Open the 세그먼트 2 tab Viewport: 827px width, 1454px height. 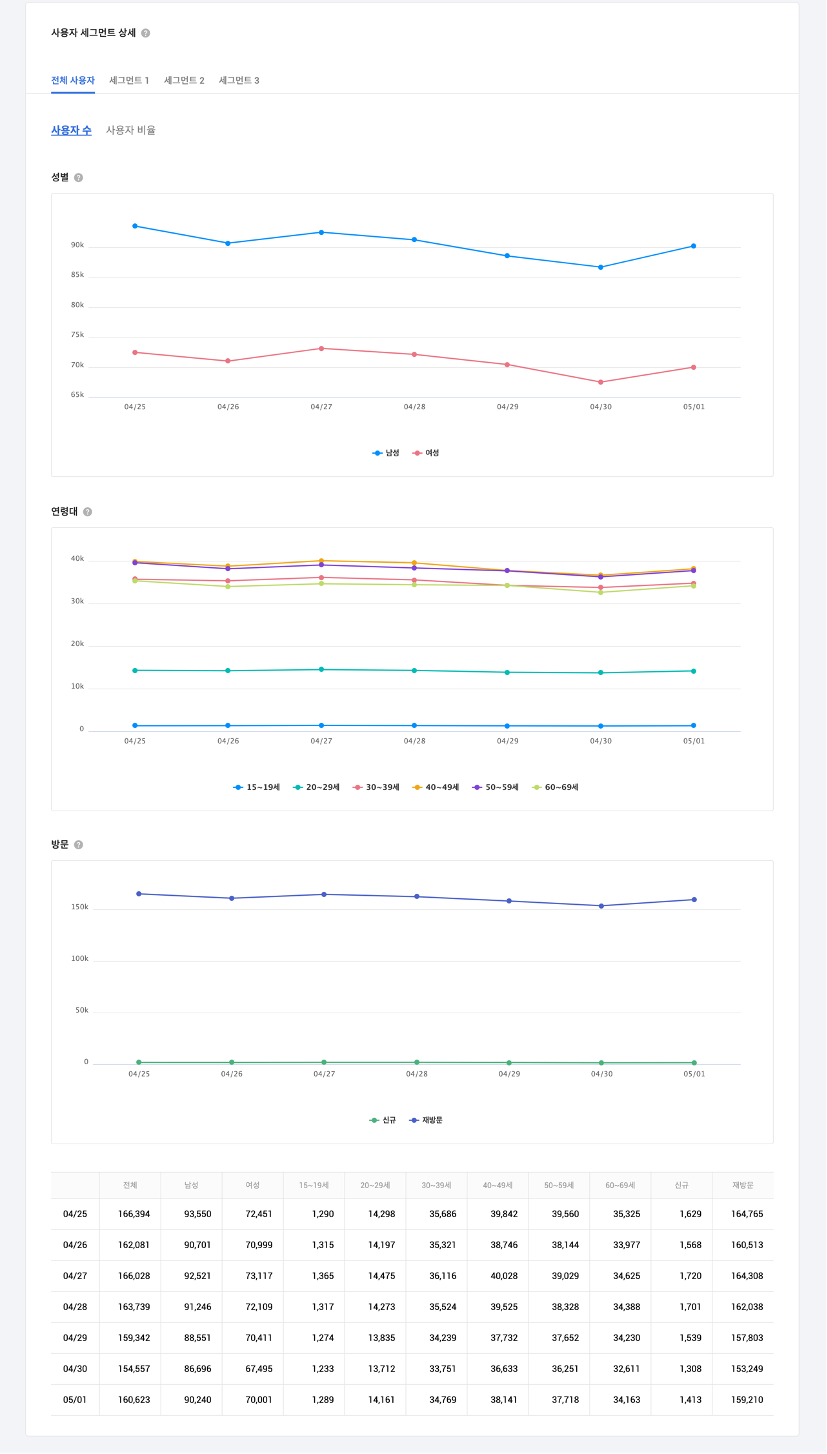(x=184, y=80)
